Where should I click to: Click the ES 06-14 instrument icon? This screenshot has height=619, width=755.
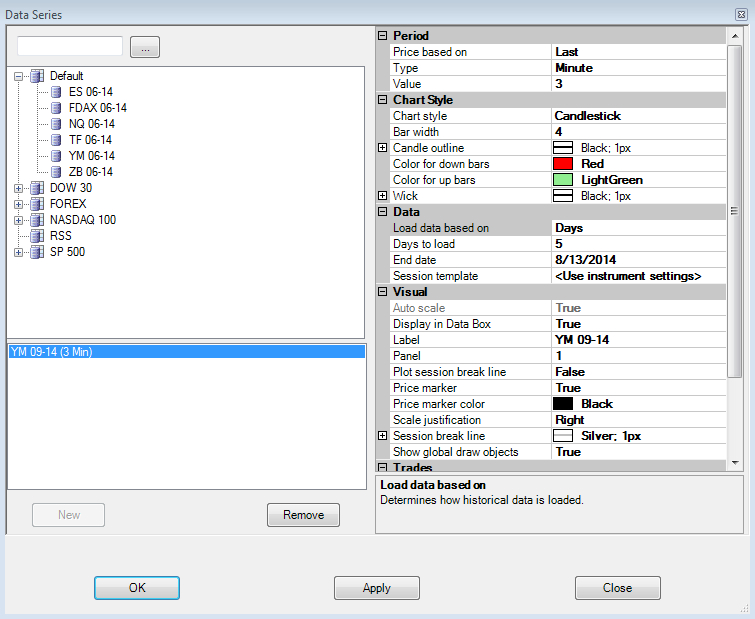(x=56, y=92)
